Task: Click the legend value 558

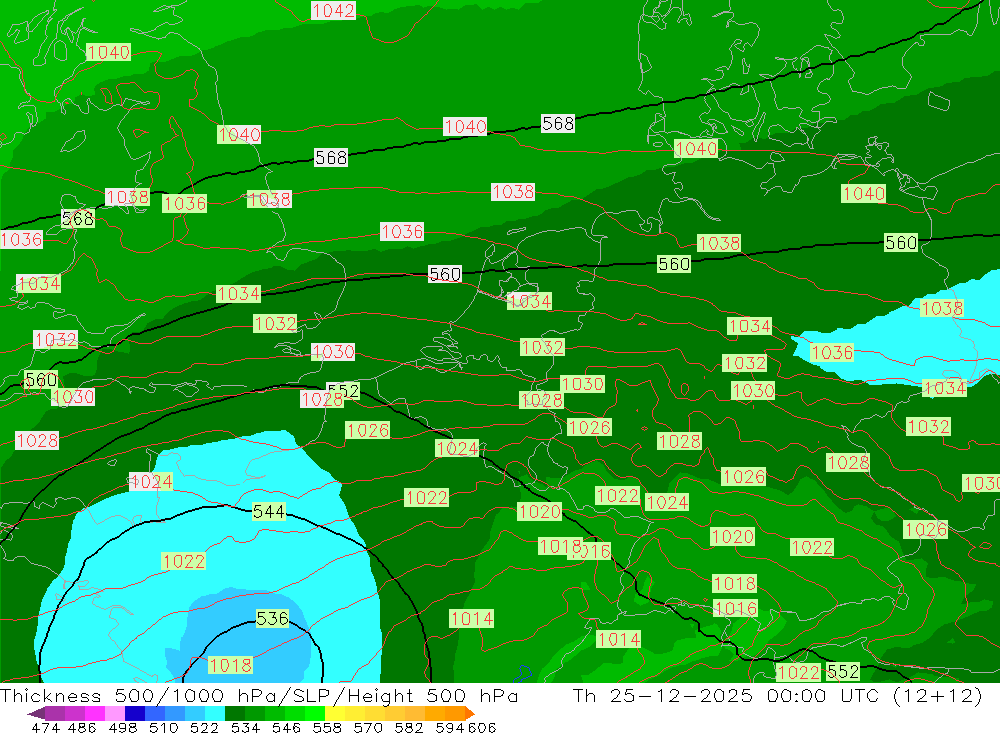Action: coord(327,727)
